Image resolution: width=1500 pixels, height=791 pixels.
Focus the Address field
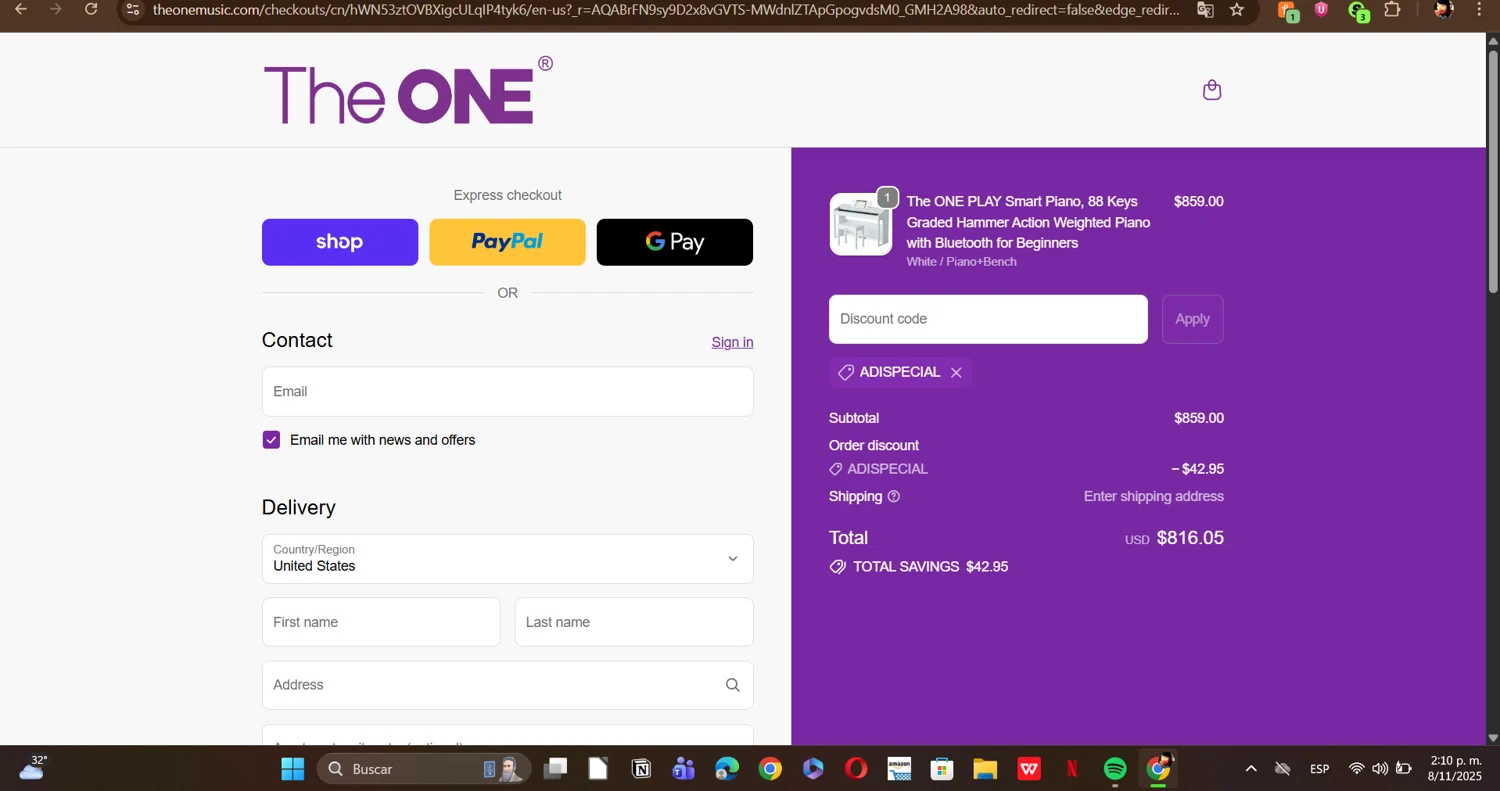tap(508, 685)
